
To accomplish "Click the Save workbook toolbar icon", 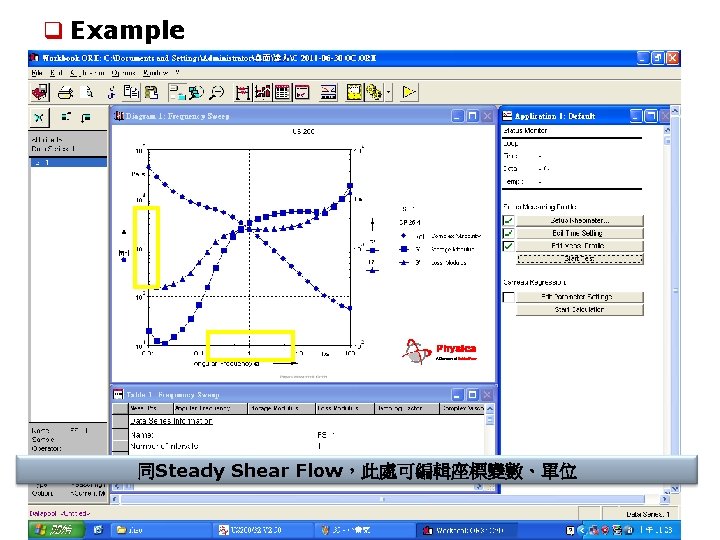I will (40, 92).
